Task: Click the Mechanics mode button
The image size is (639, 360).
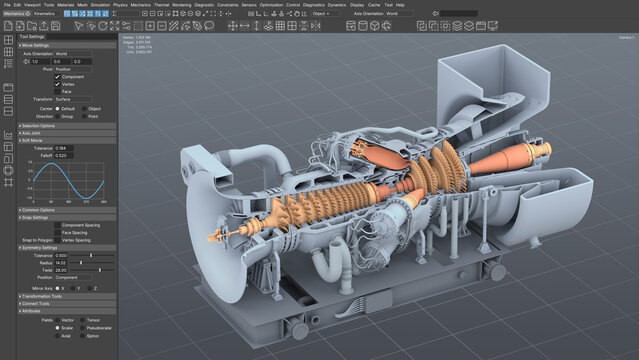Action: point(17,13)
